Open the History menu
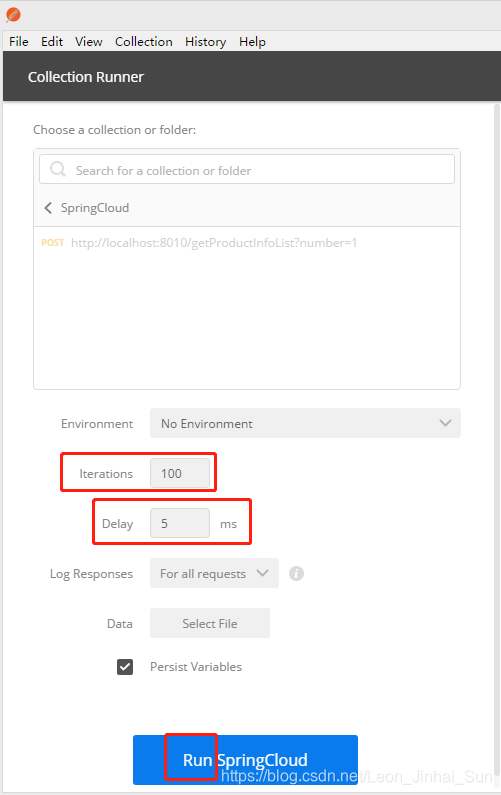This screenshot has height=795, width=501. coord(205,42)
